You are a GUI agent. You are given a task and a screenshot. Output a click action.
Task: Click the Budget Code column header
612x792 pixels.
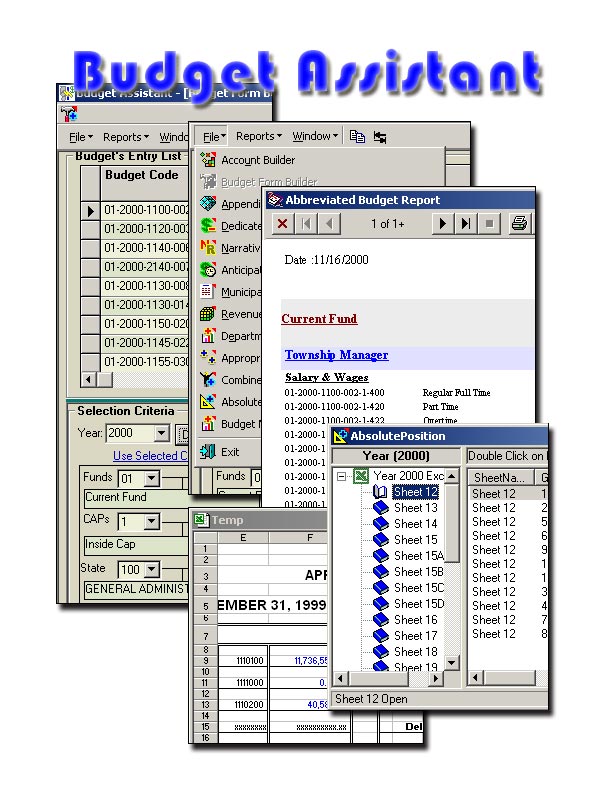[x=144, y=182]
